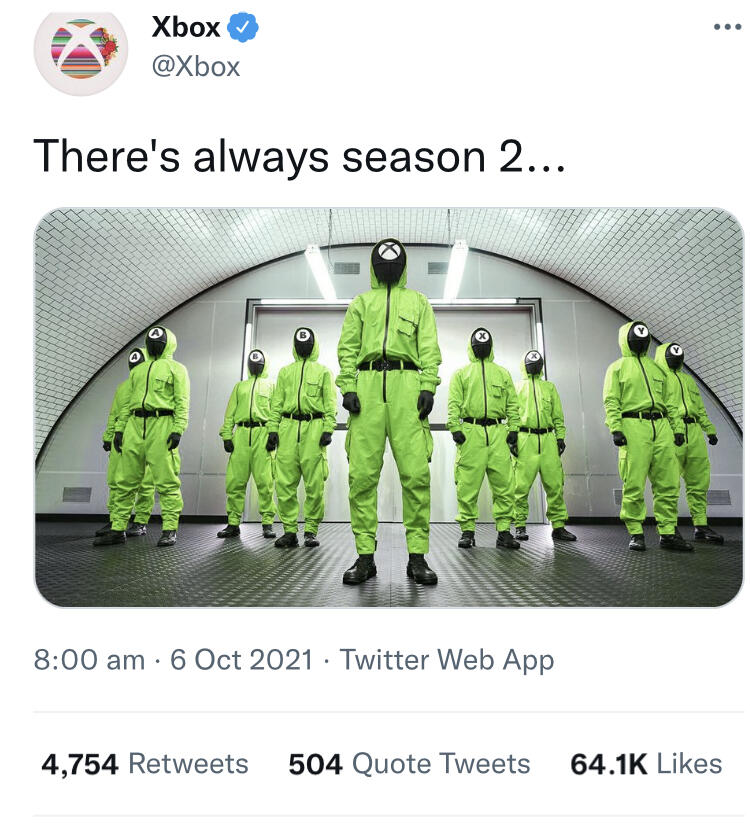Screen dimensions: 750x827
Task: Open the Twitter Web App source link
Action: point(447,661)
